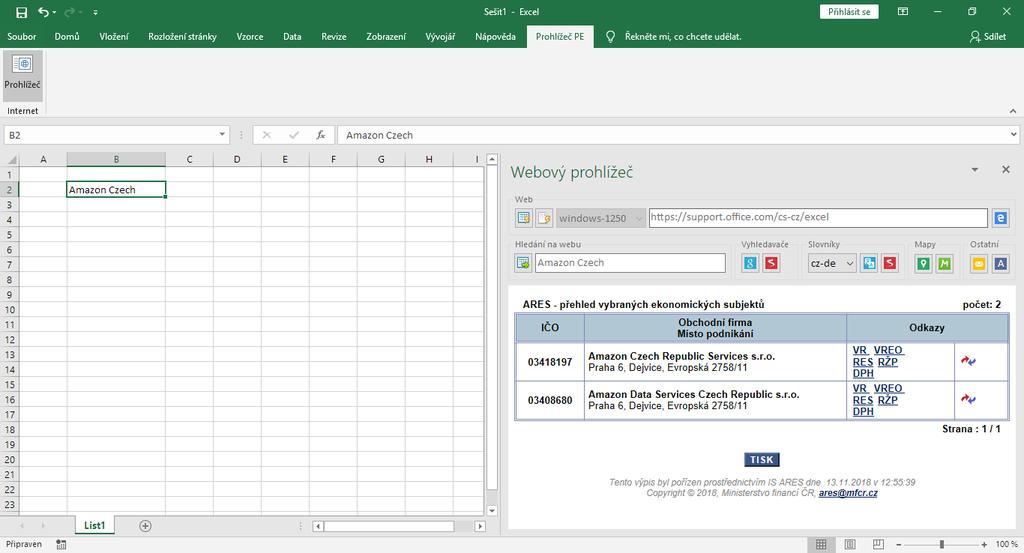Click the vertical scrollbar down arrow of the sheet
1024x553 pixels.
(x=492, y=511)
